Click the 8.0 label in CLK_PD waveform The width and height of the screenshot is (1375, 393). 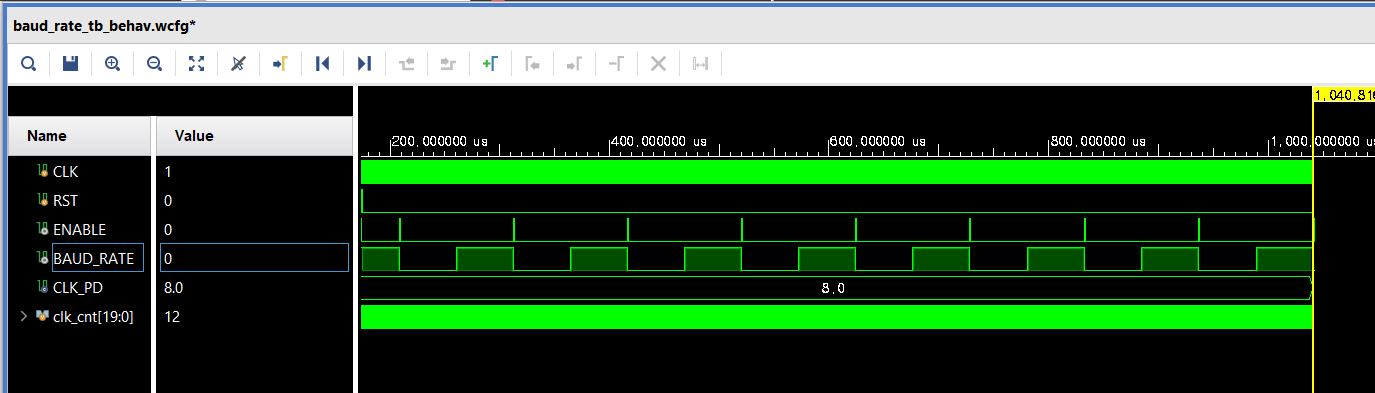click(833, 288)
